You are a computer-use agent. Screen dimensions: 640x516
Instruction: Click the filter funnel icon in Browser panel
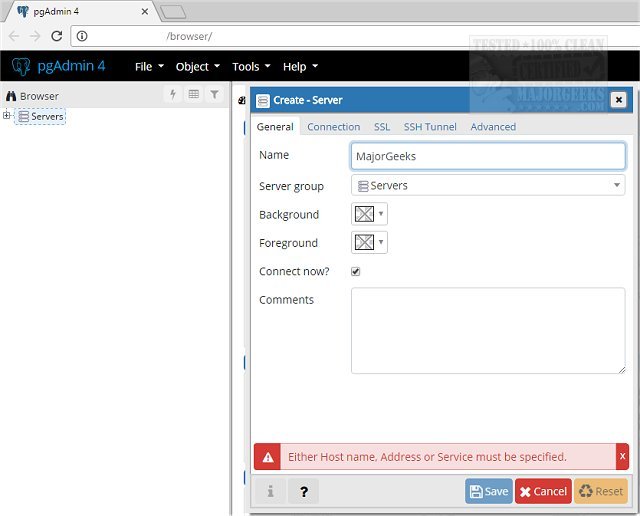click(214, 94)
